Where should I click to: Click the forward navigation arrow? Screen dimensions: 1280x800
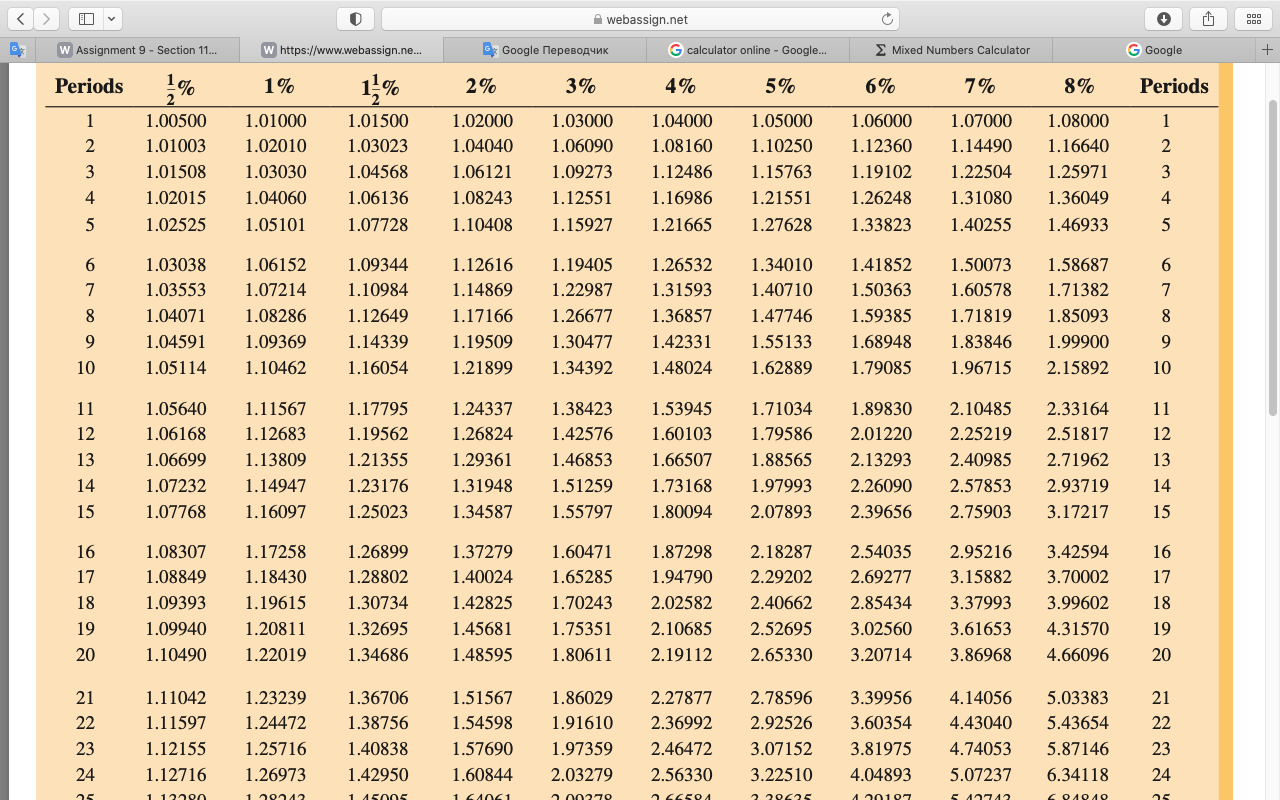coord(45,18)
